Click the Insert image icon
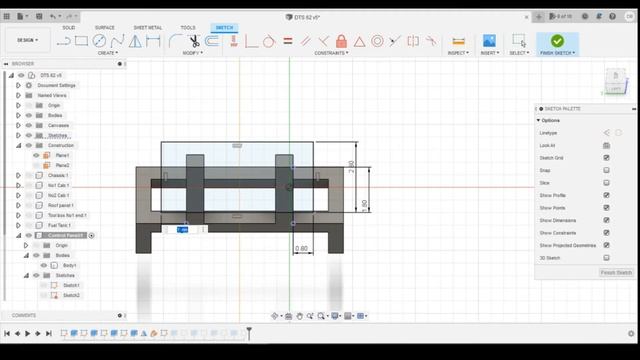Screen dimensions: 640x360 pos(489,41)
